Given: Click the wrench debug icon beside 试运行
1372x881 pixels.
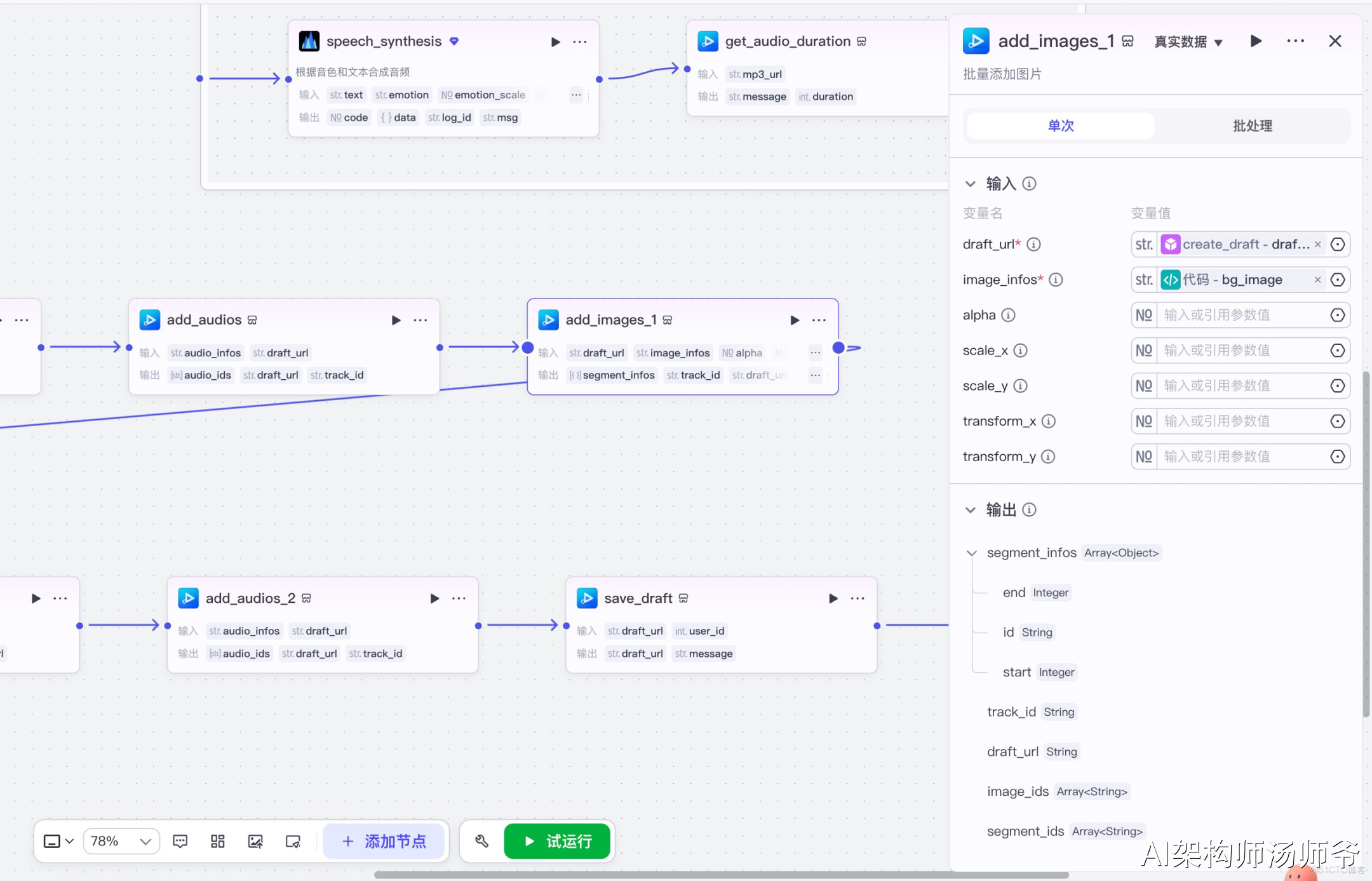Looking at the screenshot, I should pos(481,842).
